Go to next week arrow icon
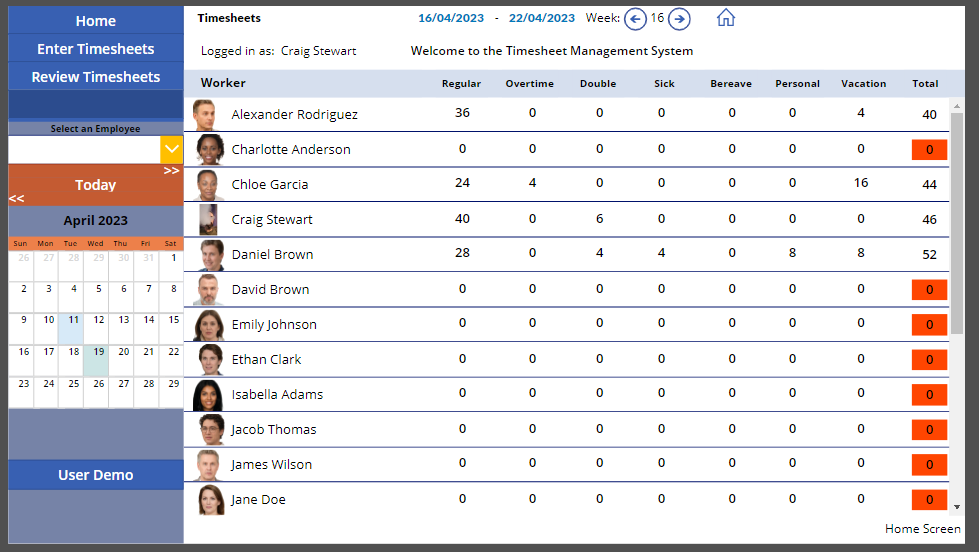 click(679, 19)
